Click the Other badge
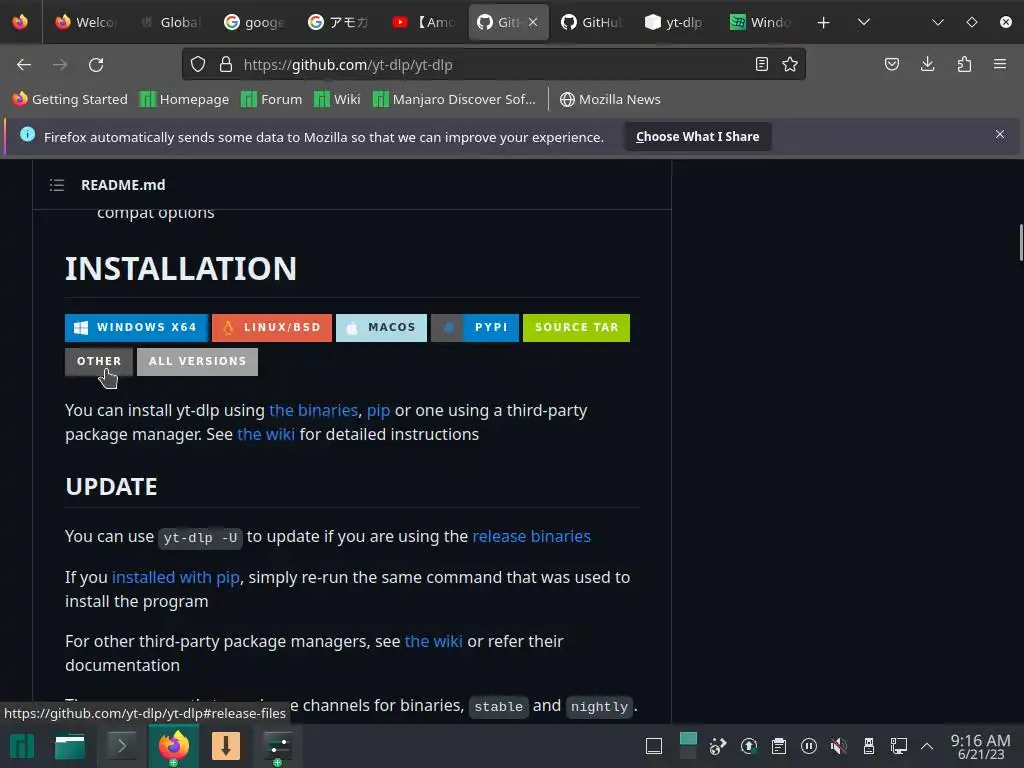The image size is (1024, 768). [99, 361]
